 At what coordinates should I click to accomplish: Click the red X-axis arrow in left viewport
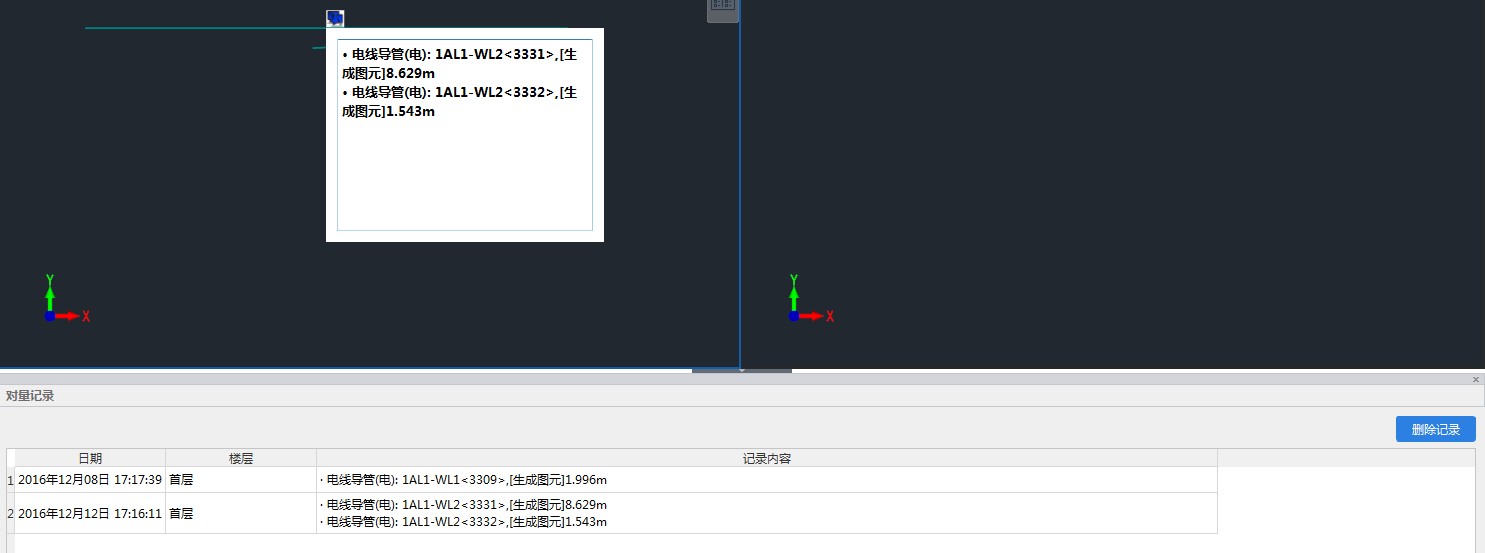click(69, 316)
